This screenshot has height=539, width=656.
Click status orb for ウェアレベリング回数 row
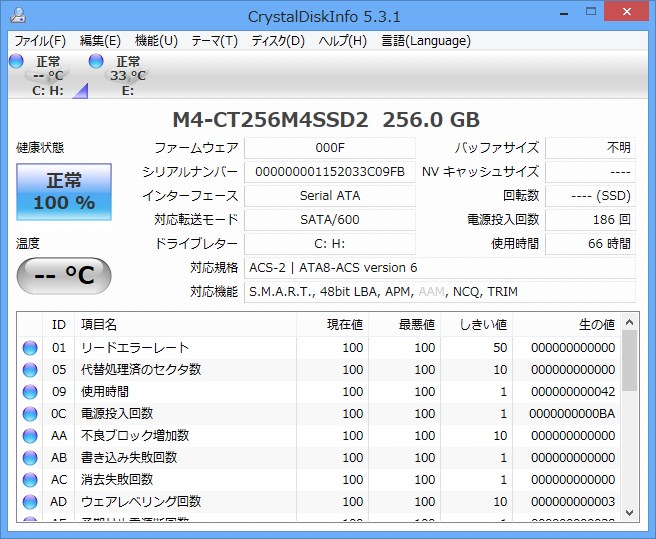pyautogui.click(x=30, y=502)
